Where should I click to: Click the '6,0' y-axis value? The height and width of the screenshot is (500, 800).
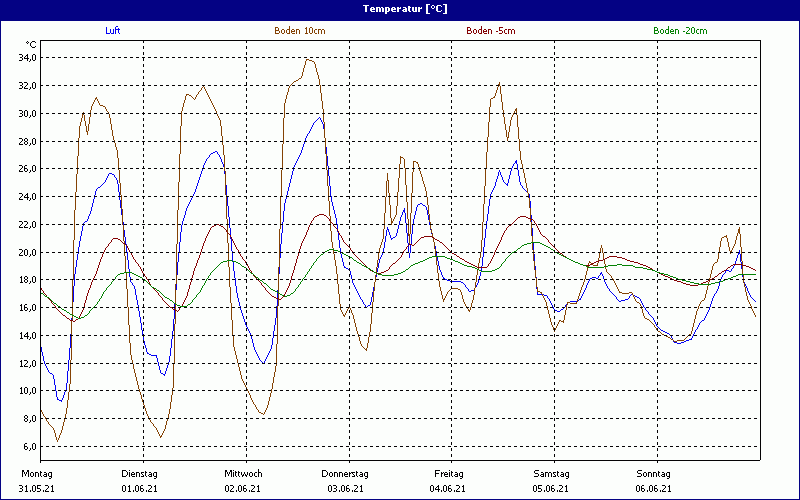click(x=28, y=446)
